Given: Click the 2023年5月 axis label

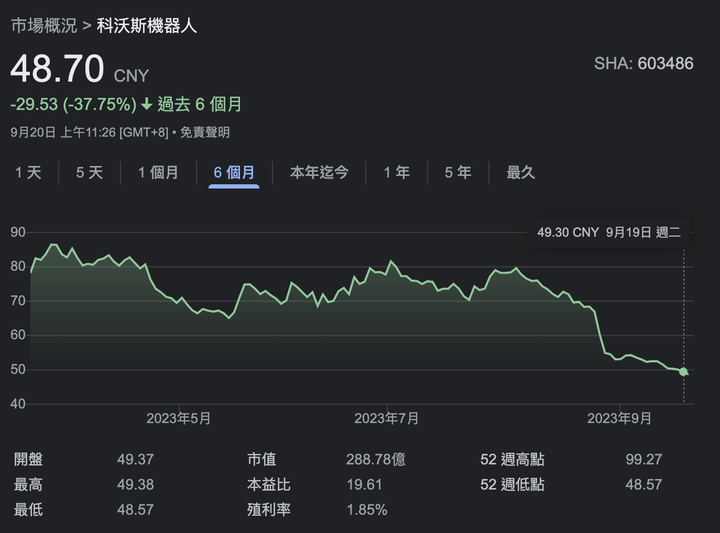Looking at the screenshot, I should coord(179,418).
